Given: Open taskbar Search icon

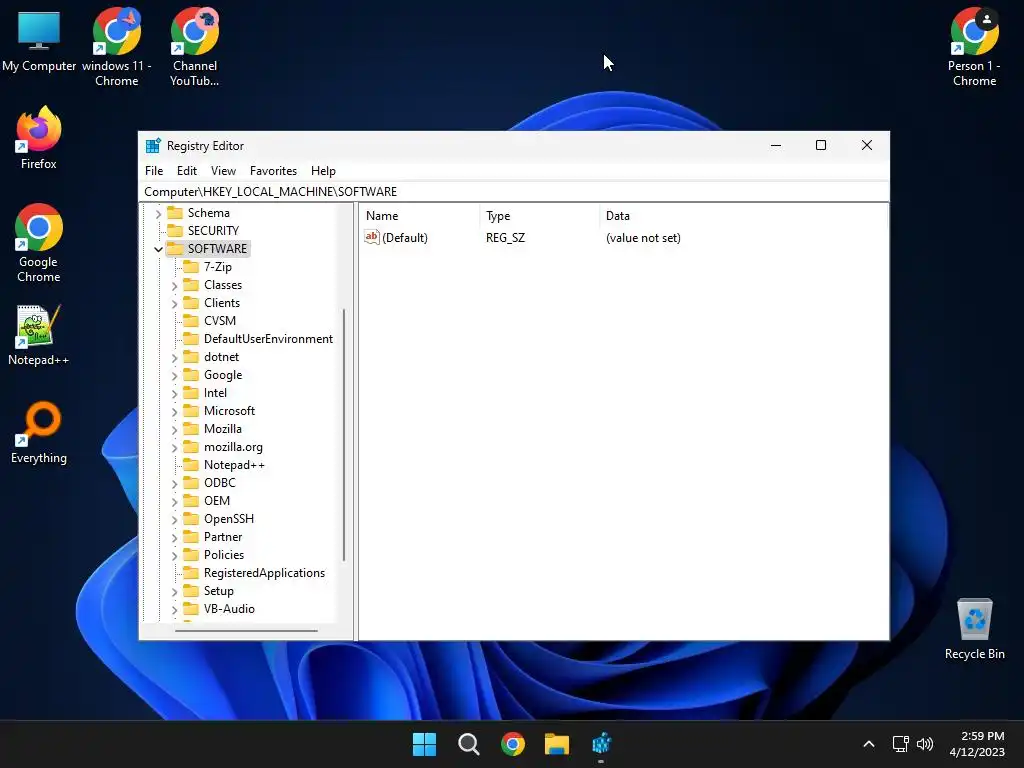Looking at the screenshot, I should [468, 744].
